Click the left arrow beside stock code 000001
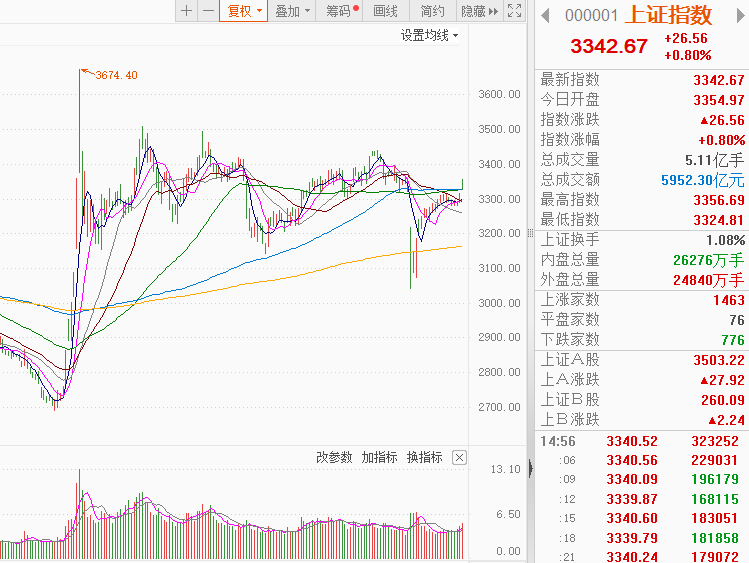 [545, 15]
